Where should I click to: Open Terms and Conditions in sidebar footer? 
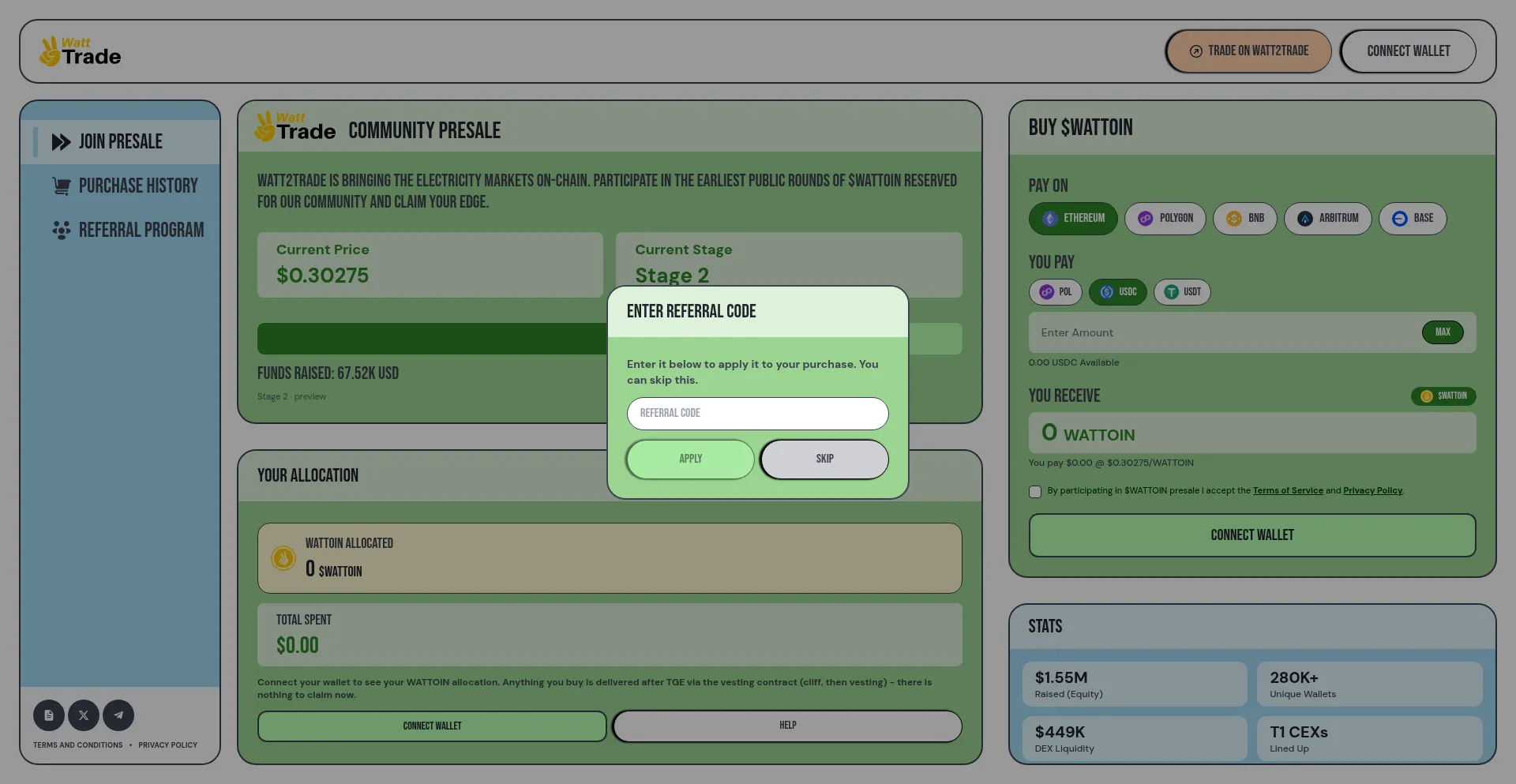click(78, 745)
